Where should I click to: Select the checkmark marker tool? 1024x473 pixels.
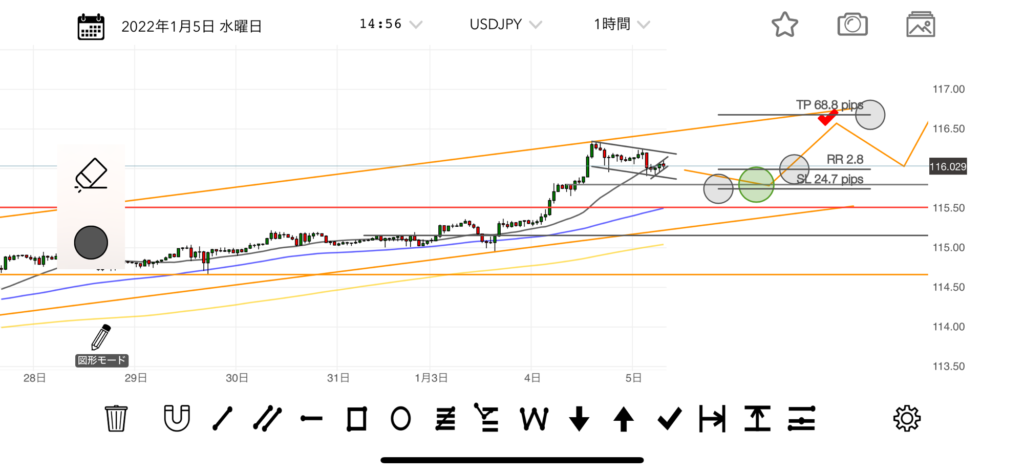(x=668, y=418)
